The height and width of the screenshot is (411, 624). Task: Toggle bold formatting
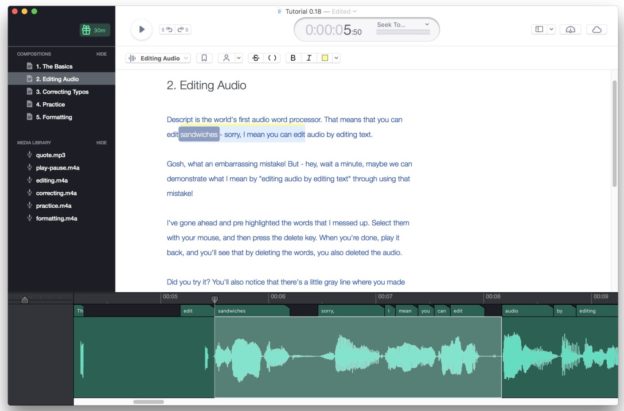click(x=293, y=58)
